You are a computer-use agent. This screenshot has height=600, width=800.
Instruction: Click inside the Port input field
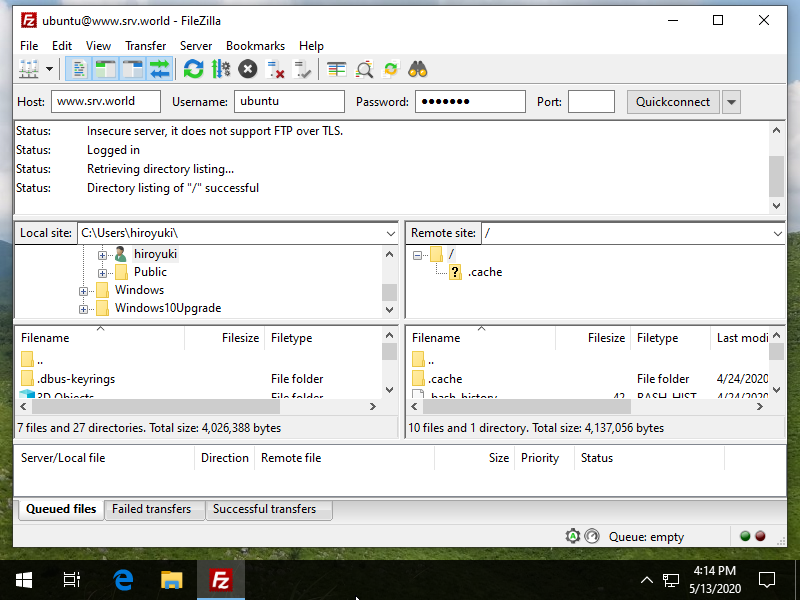[x=591, y=101]
